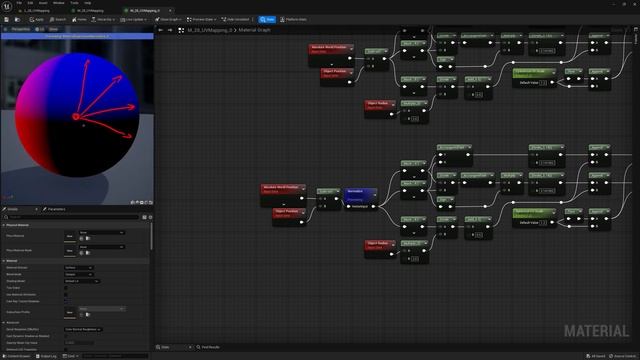
Task: Switch to the Parameters tab
Action: pyautogui.click(x=54, y=209)
